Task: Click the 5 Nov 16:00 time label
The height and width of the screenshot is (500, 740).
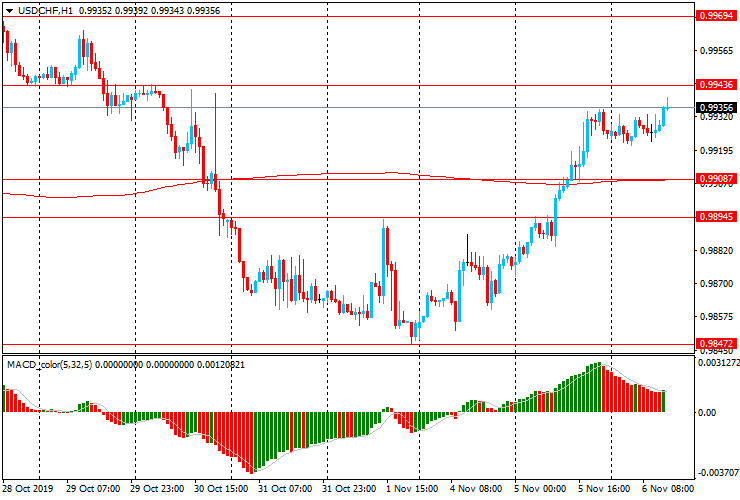Action: click(607, 490)
